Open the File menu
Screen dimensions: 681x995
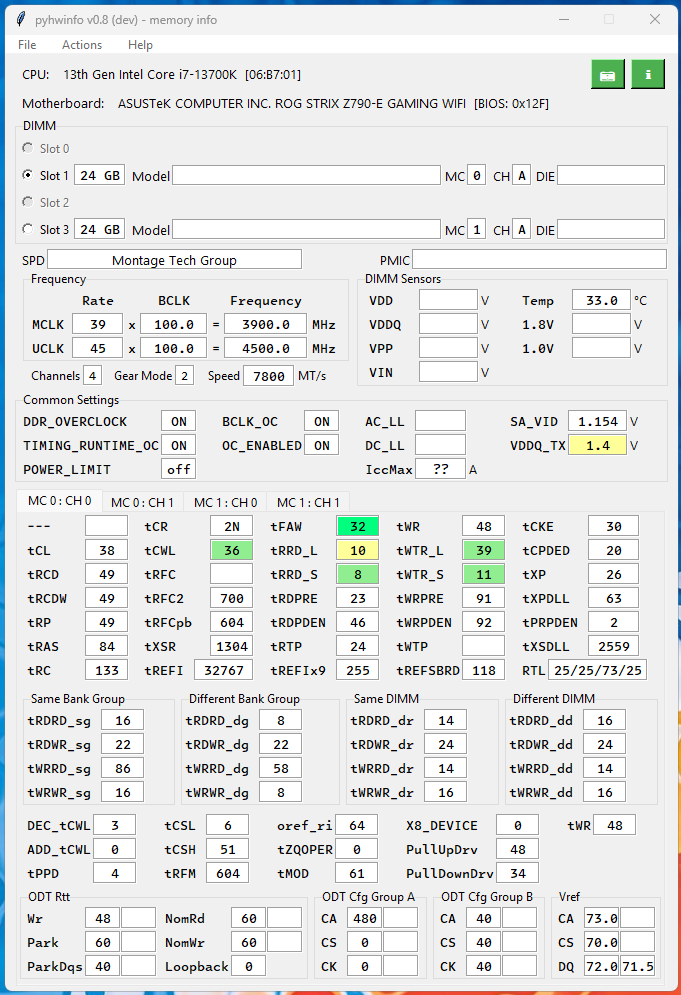[x=27, y=45]
